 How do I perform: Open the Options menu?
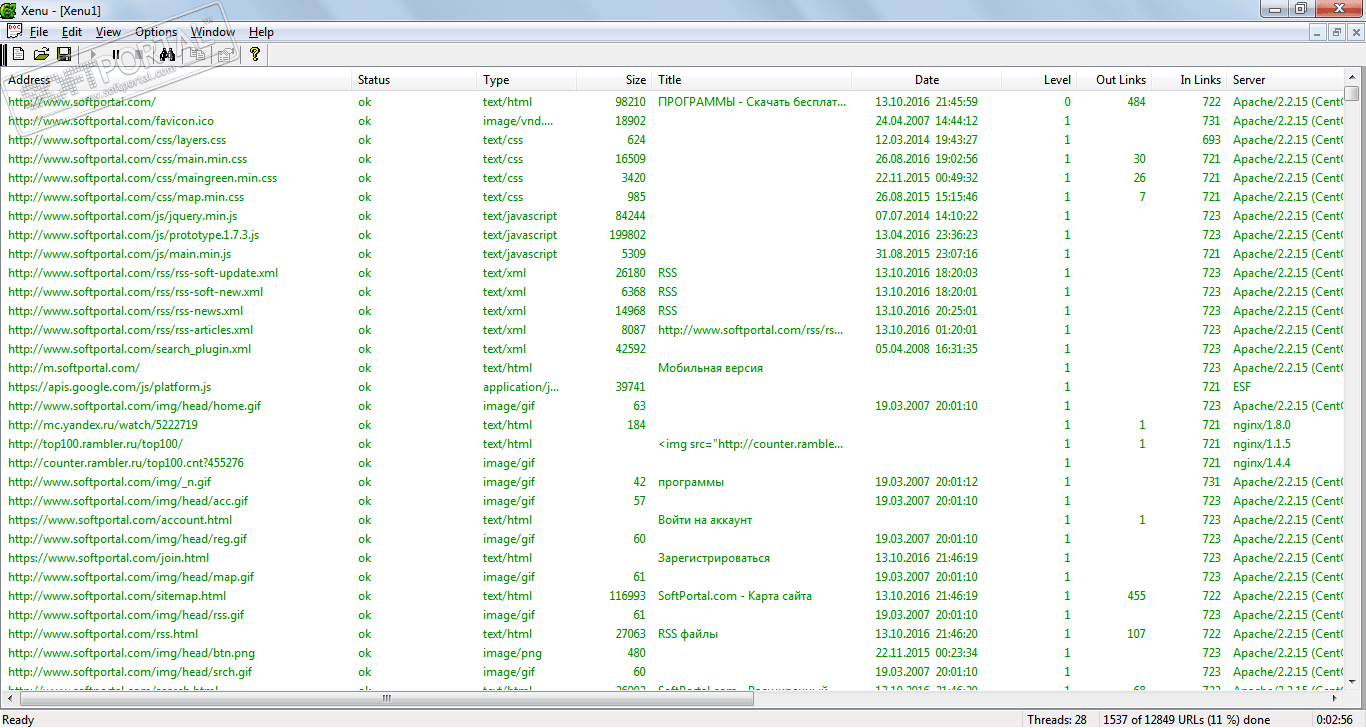point(156,32)
